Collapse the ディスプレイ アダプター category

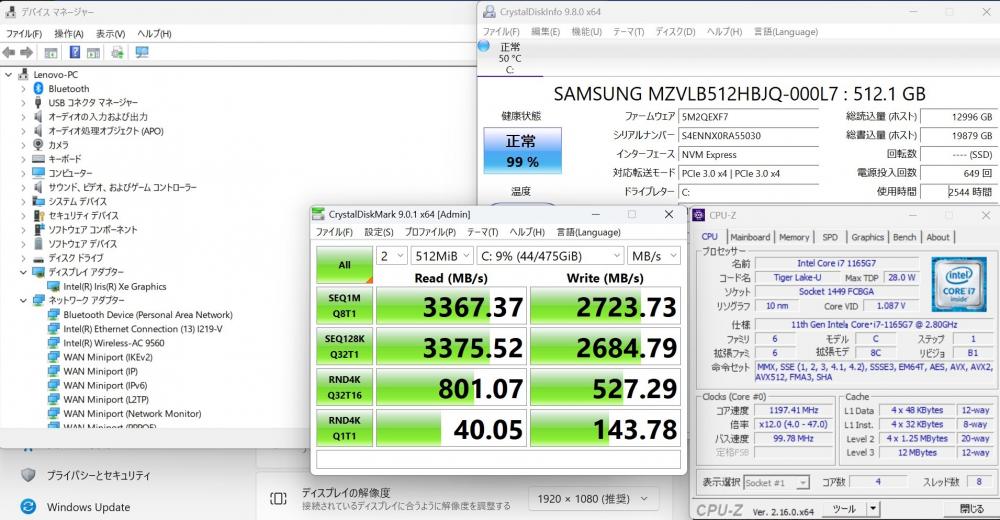point(24,272)
